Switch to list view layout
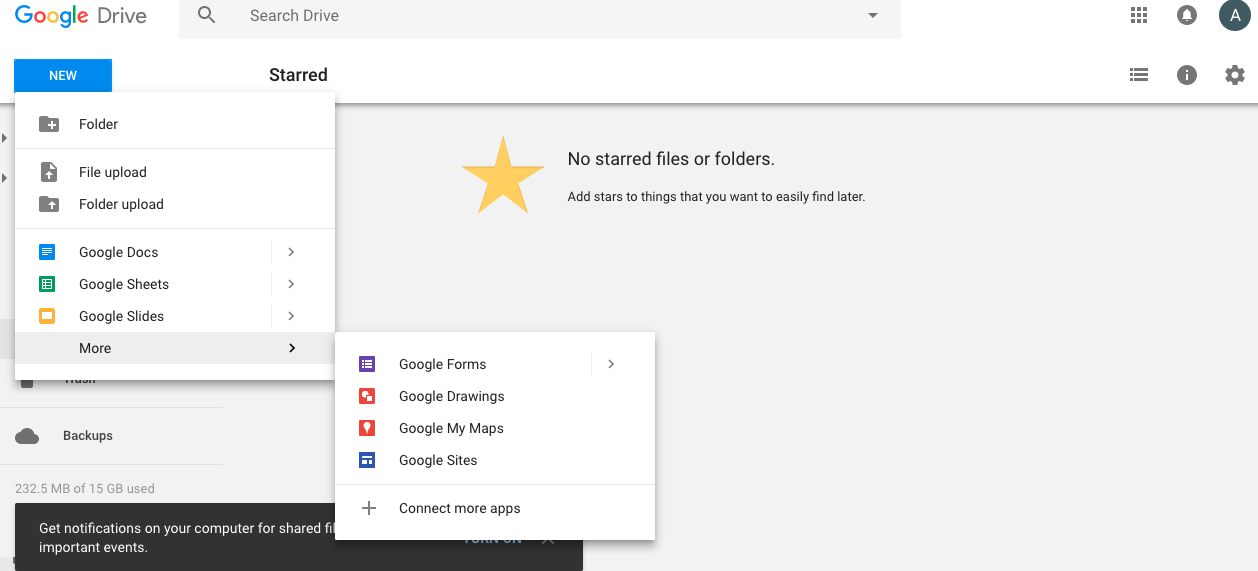1258x571 pixels. click(1138, 75)
